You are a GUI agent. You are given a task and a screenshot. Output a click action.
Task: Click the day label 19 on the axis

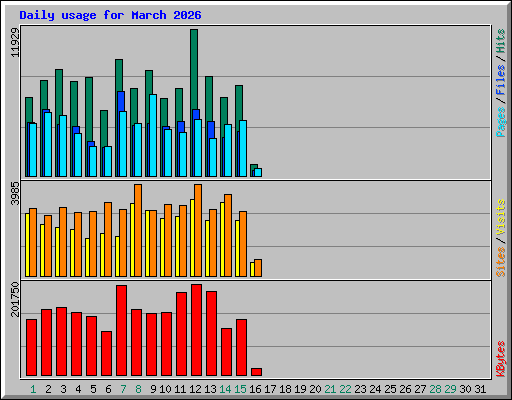pos(300,389)
